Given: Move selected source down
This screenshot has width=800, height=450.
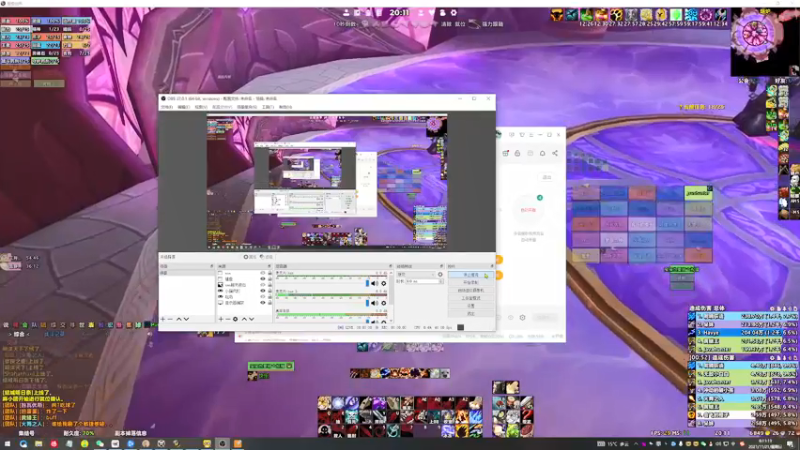Looking at the screenshot, I should (252, 319).
